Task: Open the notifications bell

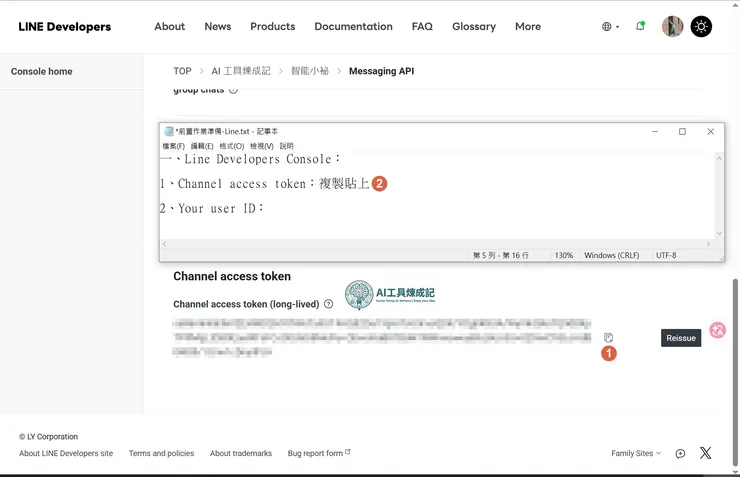Action: (x=640, y=26)
